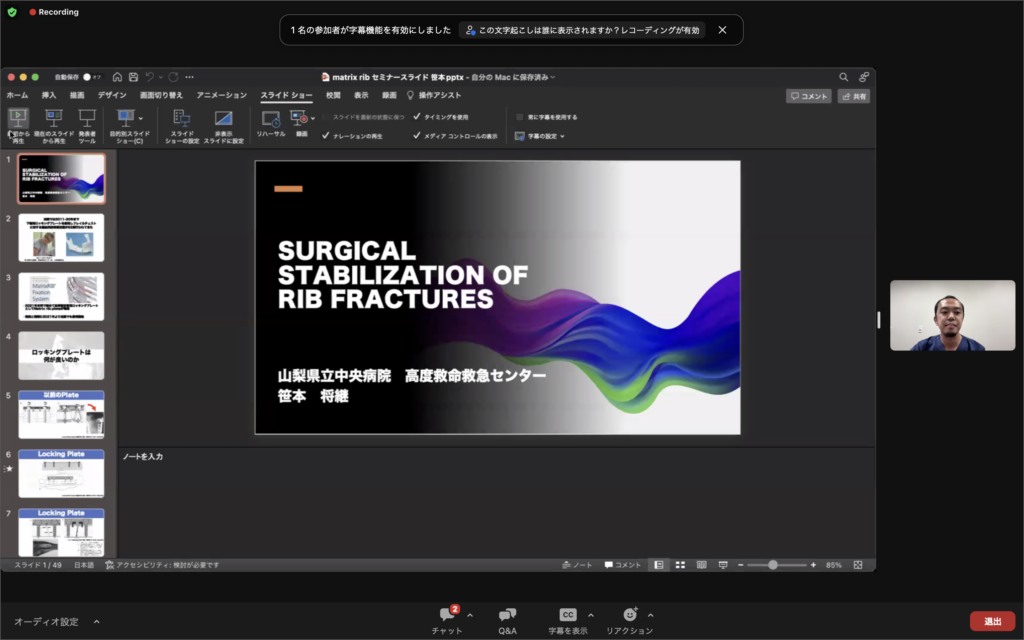The image size is (1024, 640).
Task: Toggle Play Narrations (ナレーションの再生) checkbox
Action: [326, 135]
